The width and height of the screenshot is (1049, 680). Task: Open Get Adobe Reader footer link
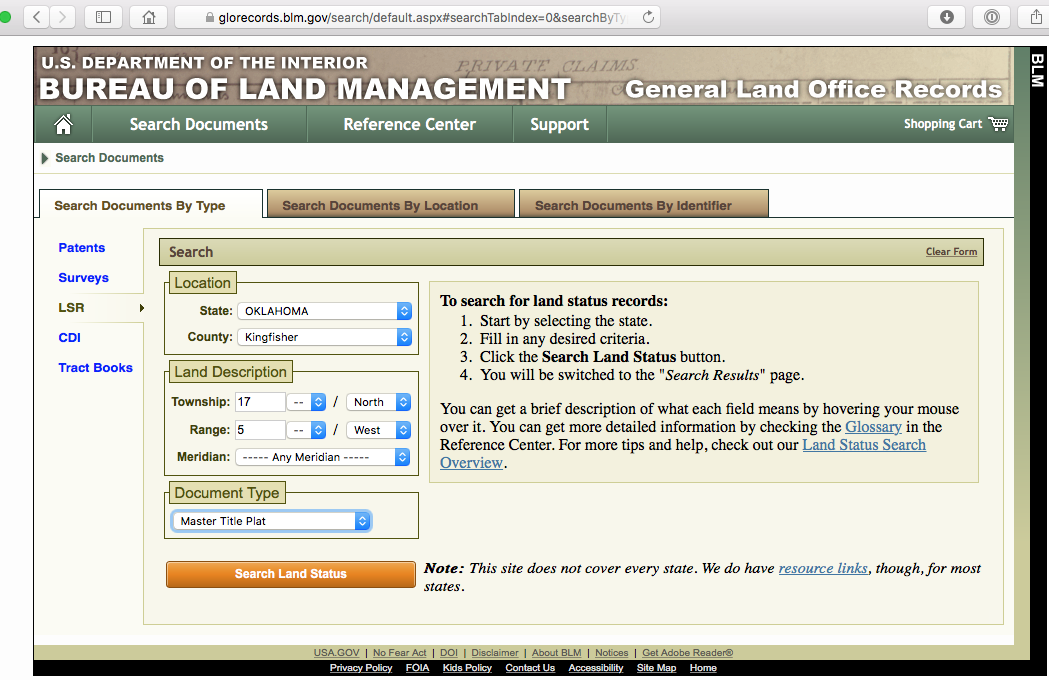(688, 653)
